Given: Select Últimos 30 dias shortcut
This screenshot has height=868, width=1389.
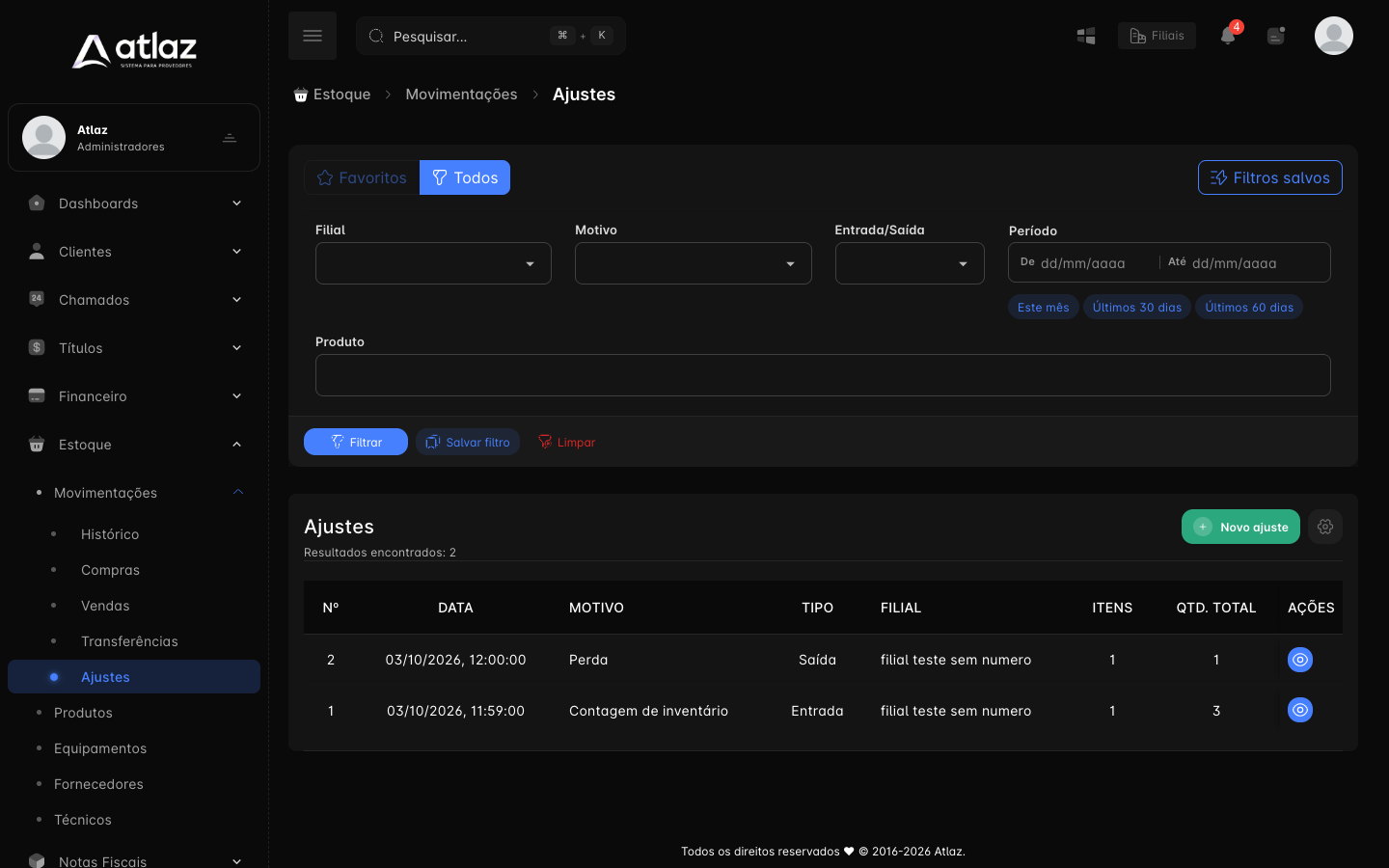Looking at the screenshot, I should [1136, 307].
